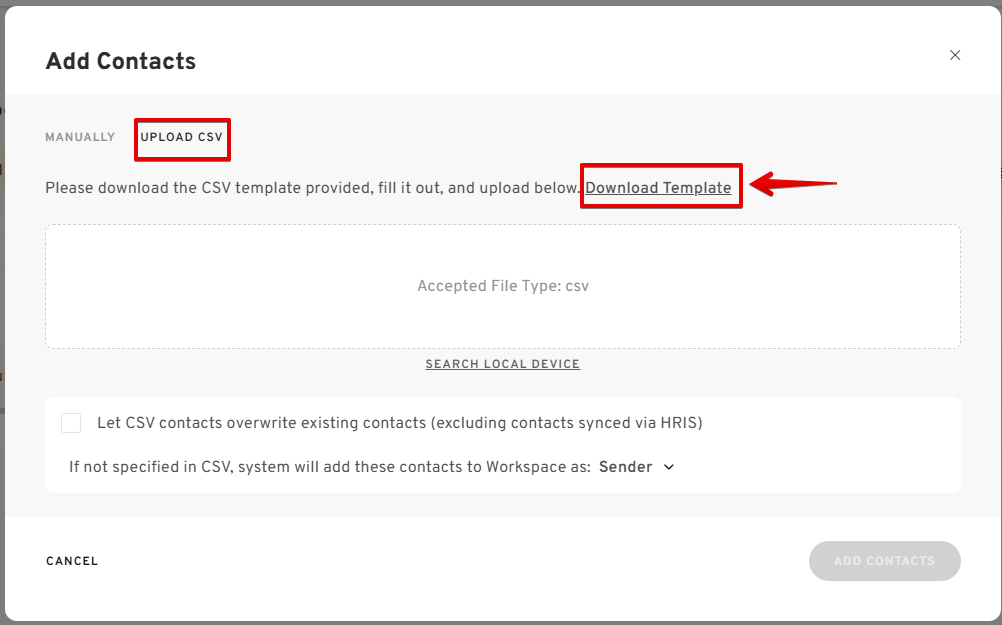Viewport: 1002px width, 625px height.
Task: Enable the overwrite existing contacts checkbox
Action: tap(71, 423)
